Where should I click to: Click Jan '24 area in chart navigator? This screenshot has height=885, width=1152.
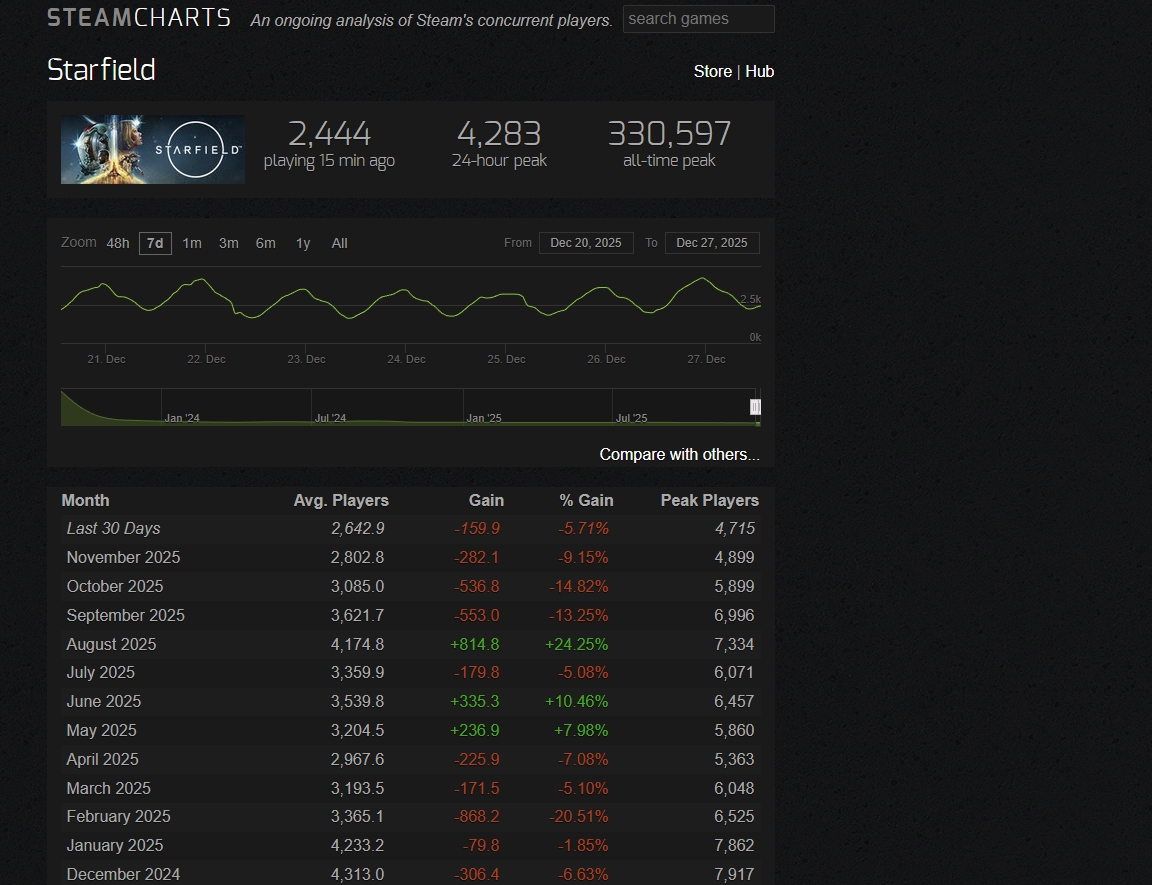pyautogui.click(x=182, y=418)
